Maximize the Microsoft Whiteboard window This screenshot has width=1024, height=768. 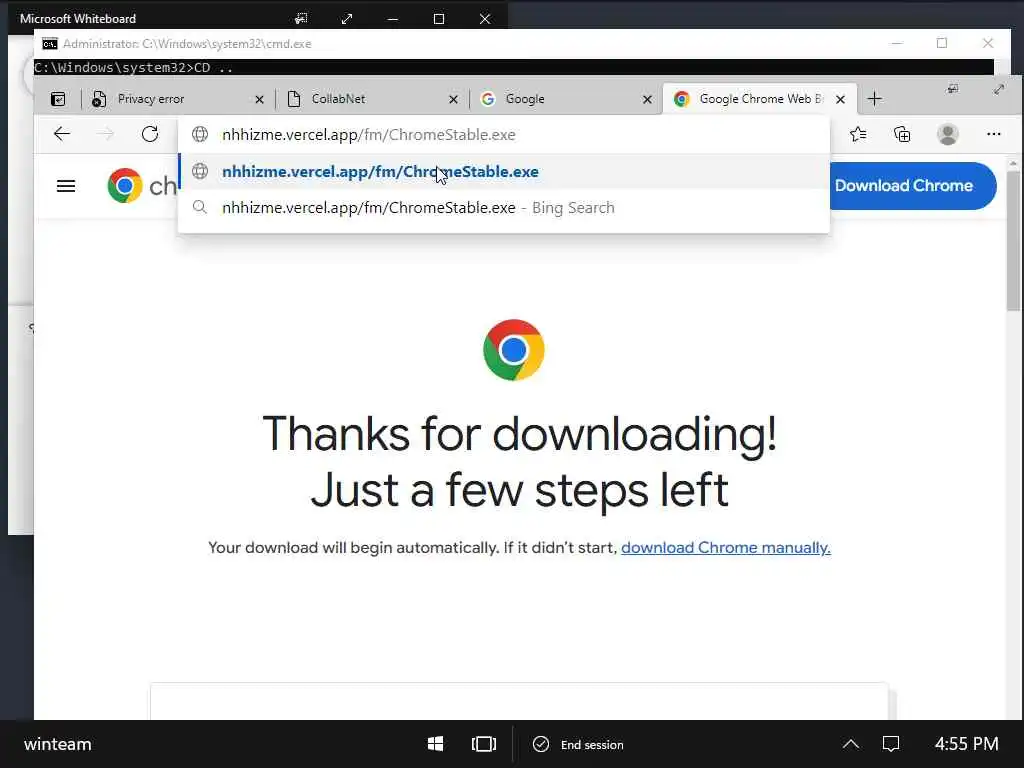pyautogui.click(x=439, y=19)
